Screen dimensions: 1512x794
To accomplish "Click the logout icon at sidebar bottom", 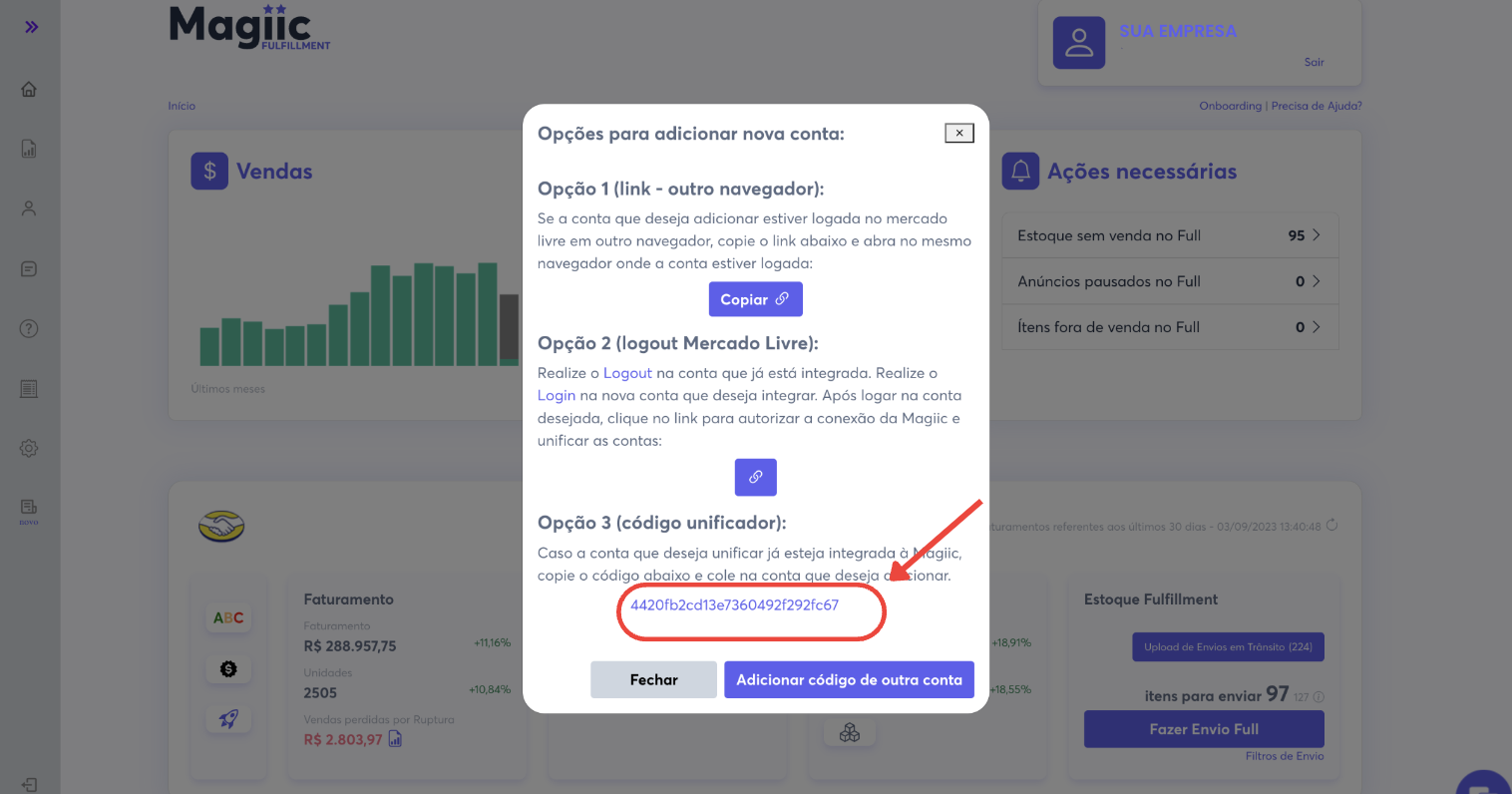I will 29,785.
